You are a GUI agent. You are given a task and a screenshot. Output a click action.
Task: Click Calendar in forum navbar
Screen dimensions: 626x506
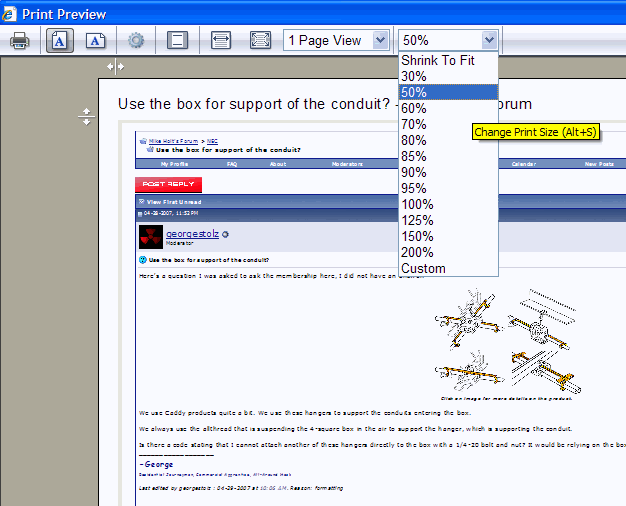[x=524, y=164]
